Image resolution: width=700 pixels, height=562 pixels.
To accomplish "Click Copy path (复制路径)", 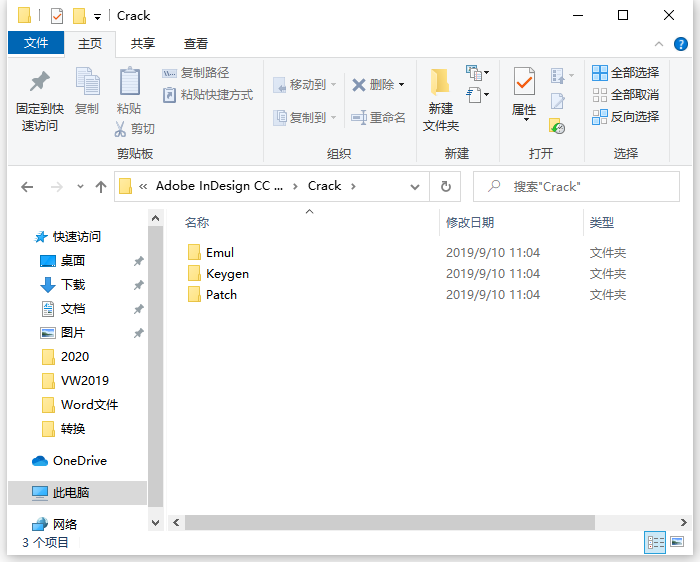I will click(196, 73).
